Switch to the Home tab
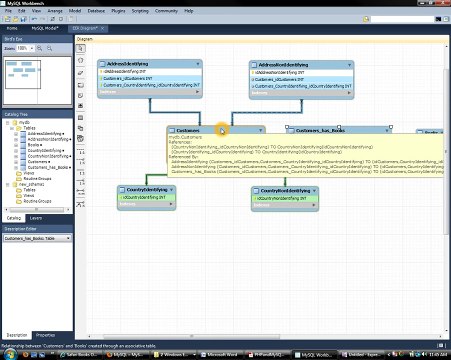This screenshot has width=451, height=360. coord(12,28)
